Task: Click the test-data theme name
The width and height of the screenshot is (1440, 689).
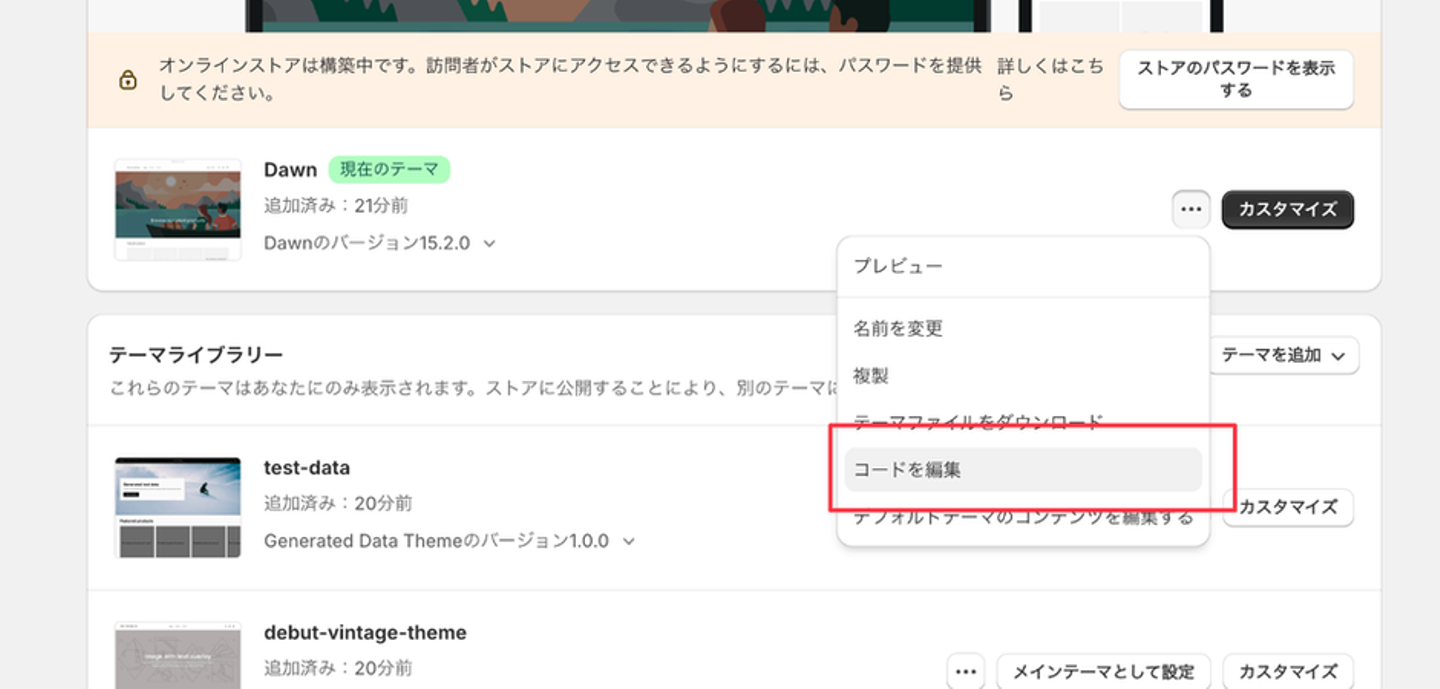Action: tap(307, 468)
